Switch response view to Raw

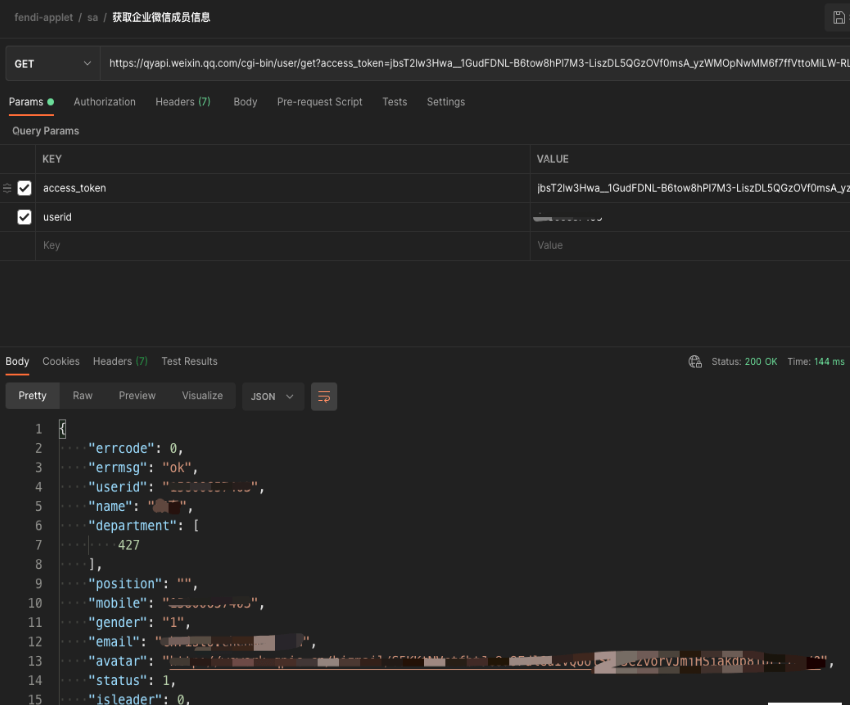click(83, 396)
